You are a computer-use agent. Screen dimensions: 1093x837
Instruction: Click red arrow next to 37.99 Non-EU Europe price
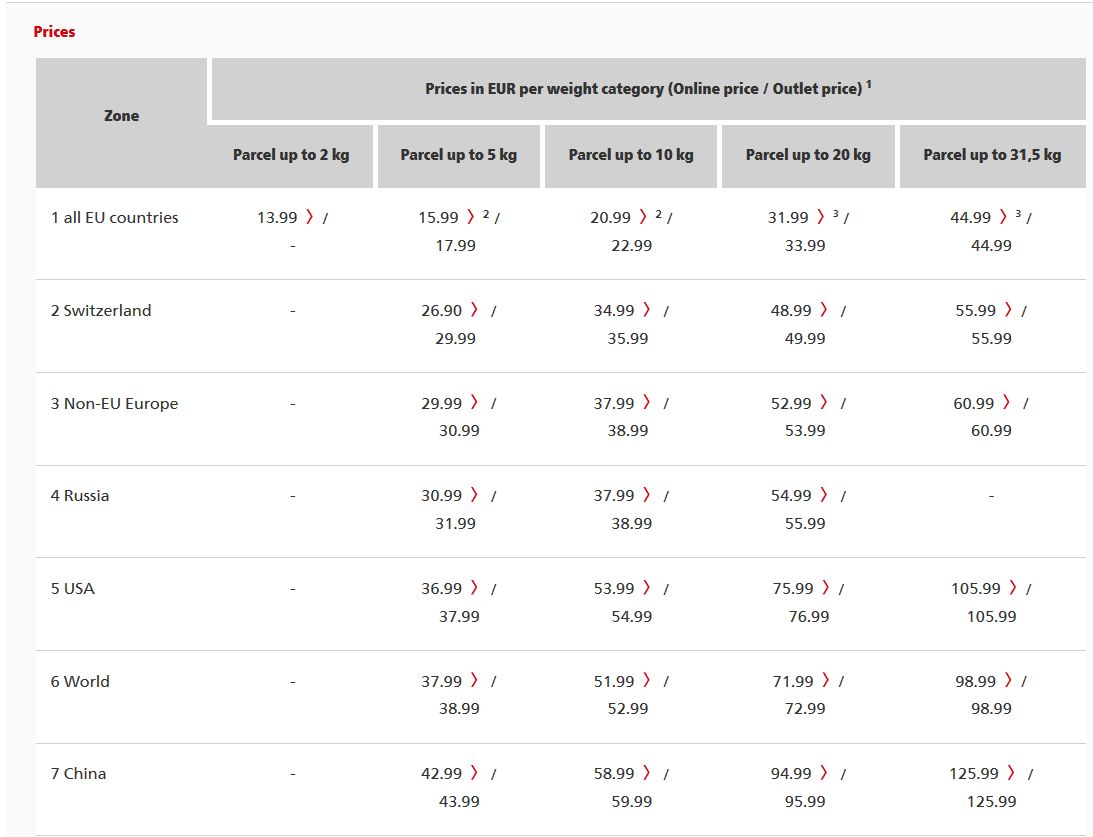pos(647,402)
